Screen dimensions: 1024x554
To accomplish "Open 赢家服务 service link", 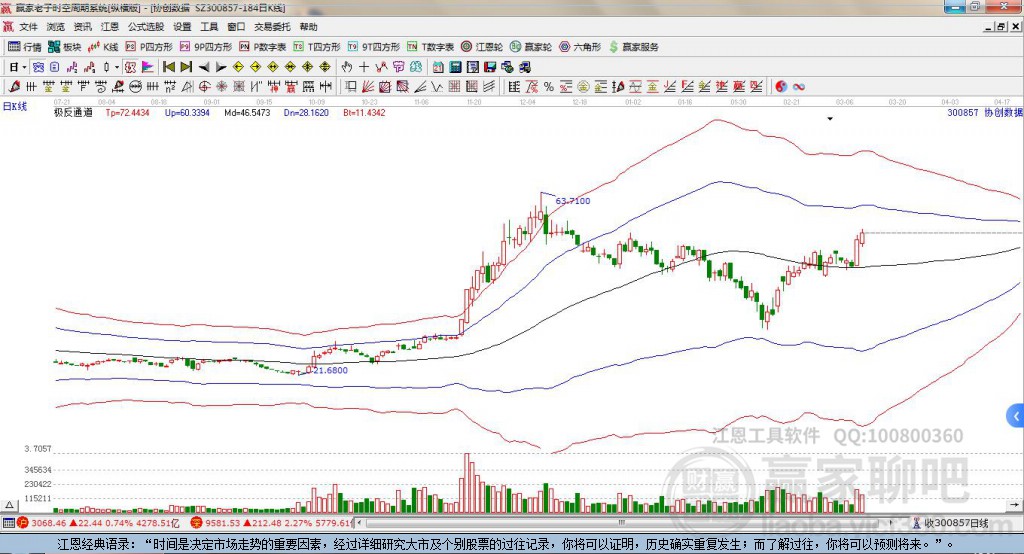I will [633, 47].
